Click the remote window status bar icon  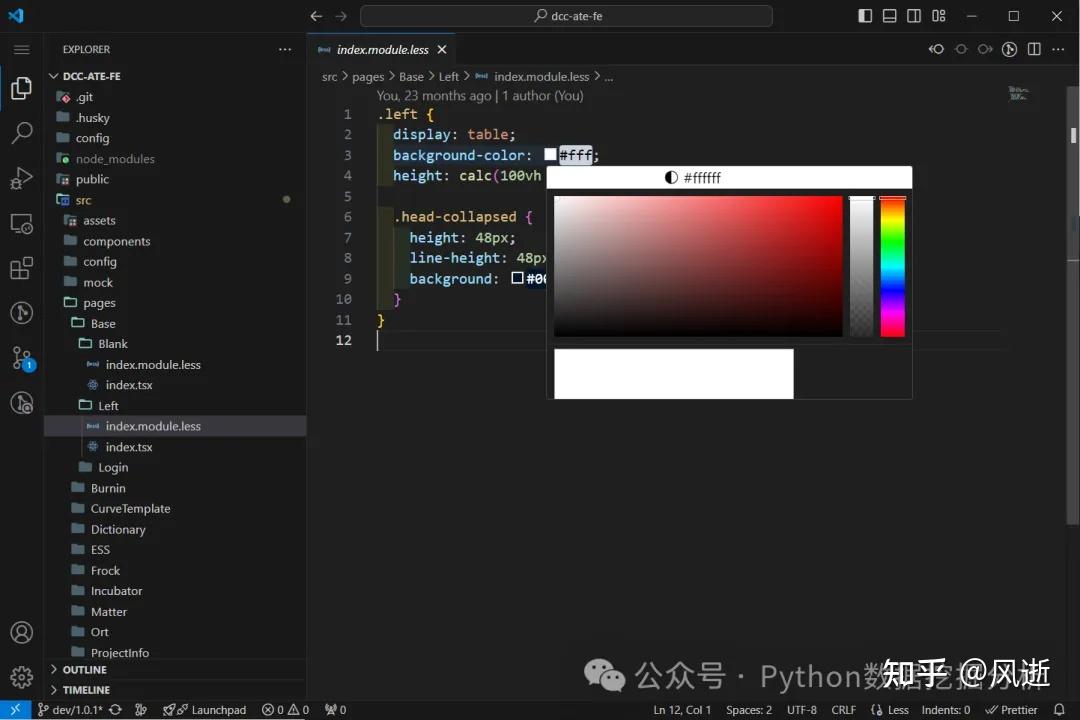click(15, 710)
